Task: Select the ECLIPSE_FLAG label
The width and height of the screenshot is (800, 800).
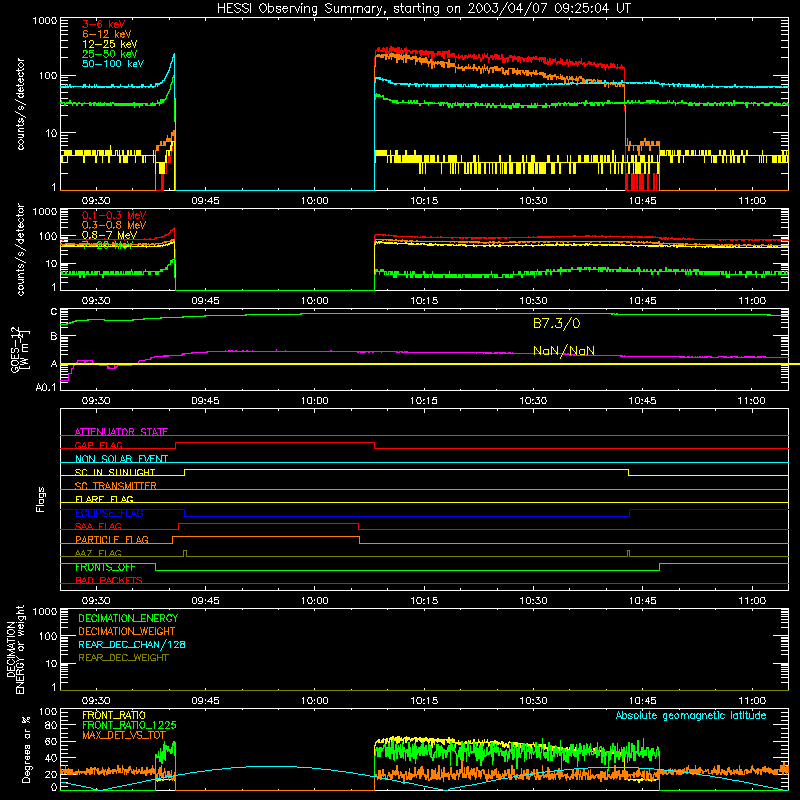Action: point(109,513)
